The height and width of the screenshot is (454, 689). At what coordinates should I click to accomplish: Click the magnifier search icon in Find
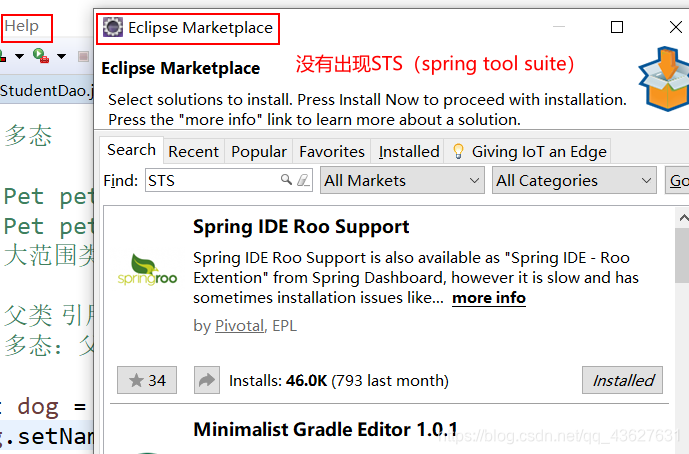pyautogui.click(x=286, y=179)
